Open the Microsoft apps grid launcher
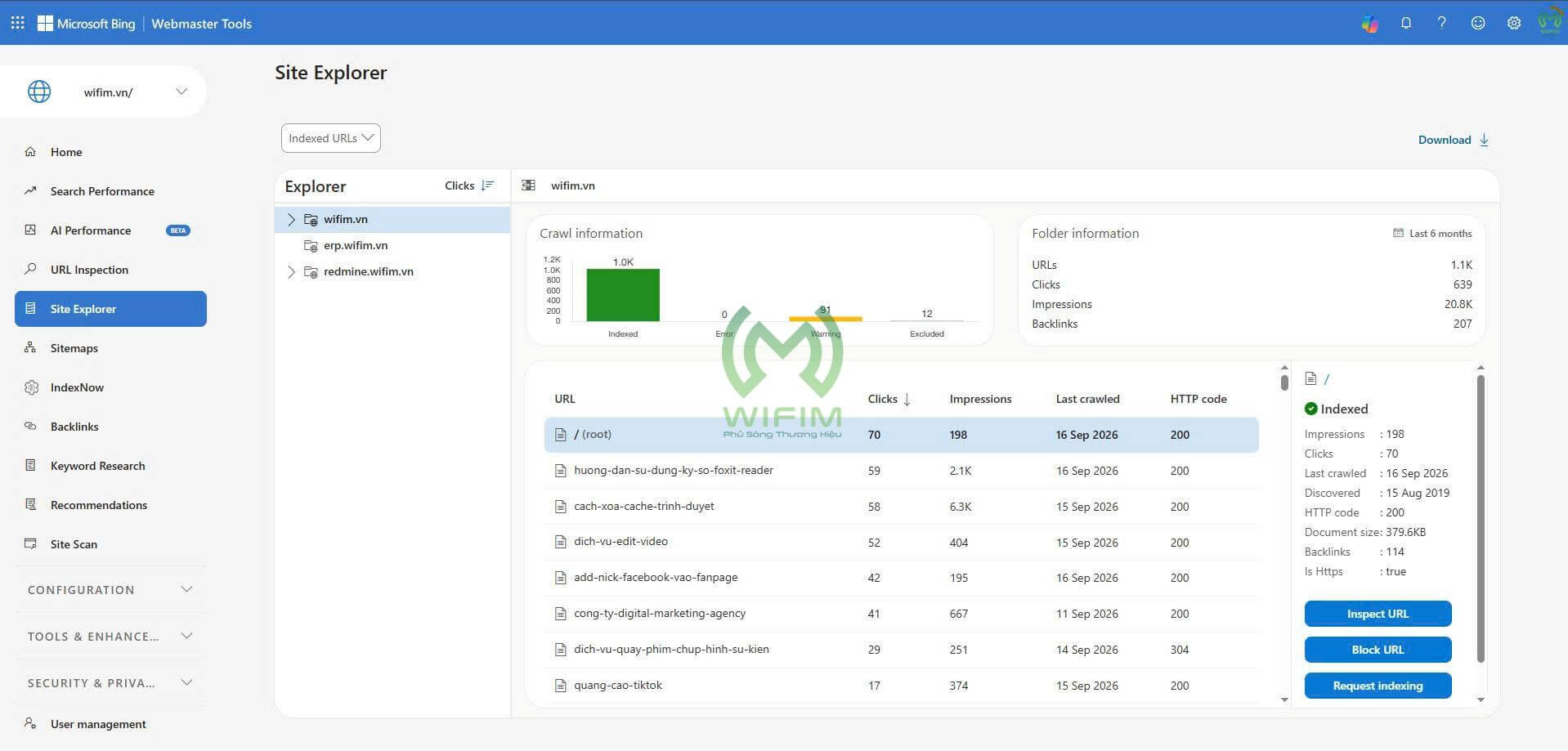Screen dimensions: 1568x751 (x=17, y=23)
